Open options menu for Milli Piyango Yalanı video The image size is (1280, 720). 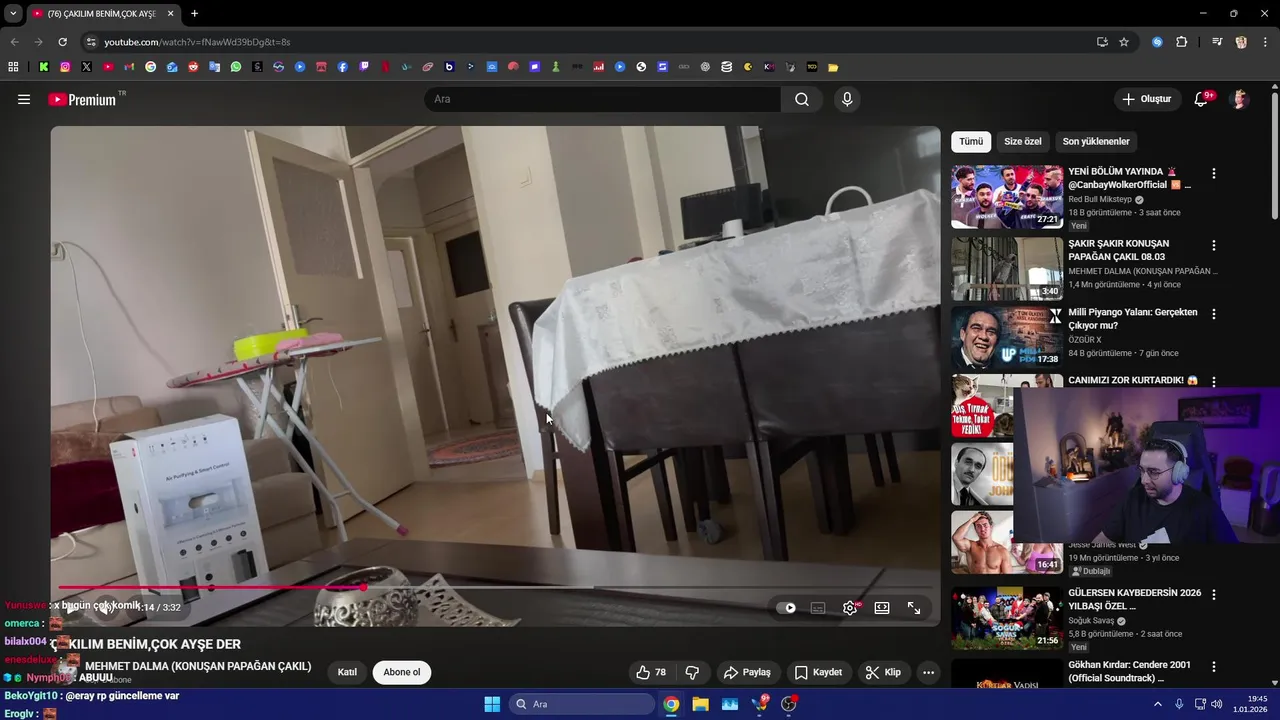[1214, 314]
